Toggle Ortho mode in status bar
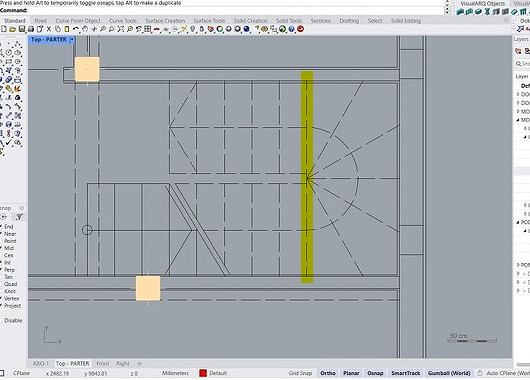This screenshot has width=530, height=380. 328,373
